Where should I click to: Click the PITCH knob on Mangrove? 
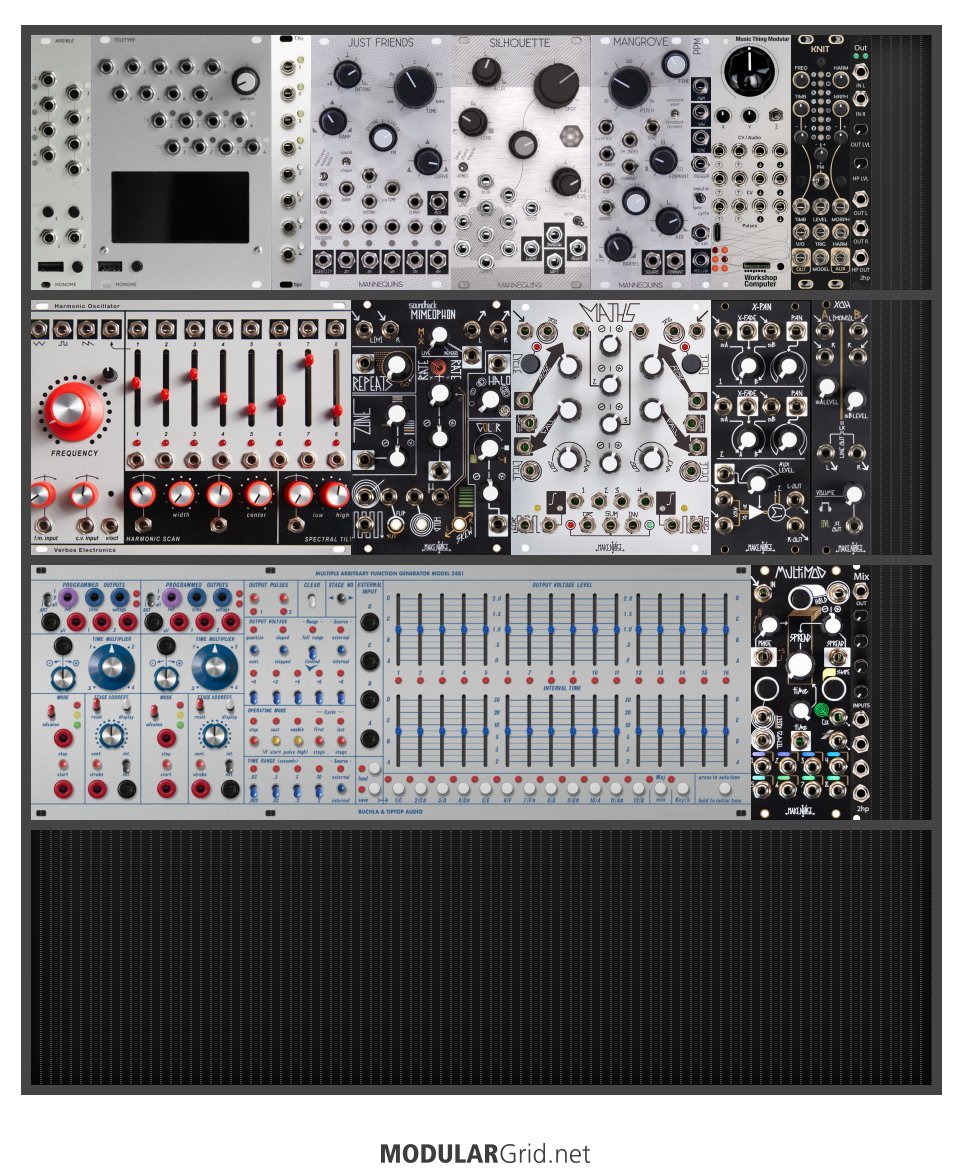point(630,86)
